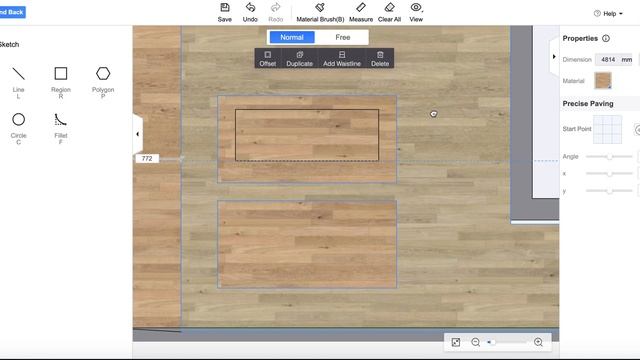The width and height of the screenshot is (640, 360).
Task: Switch to Normal mode
Action: point(292,37)
